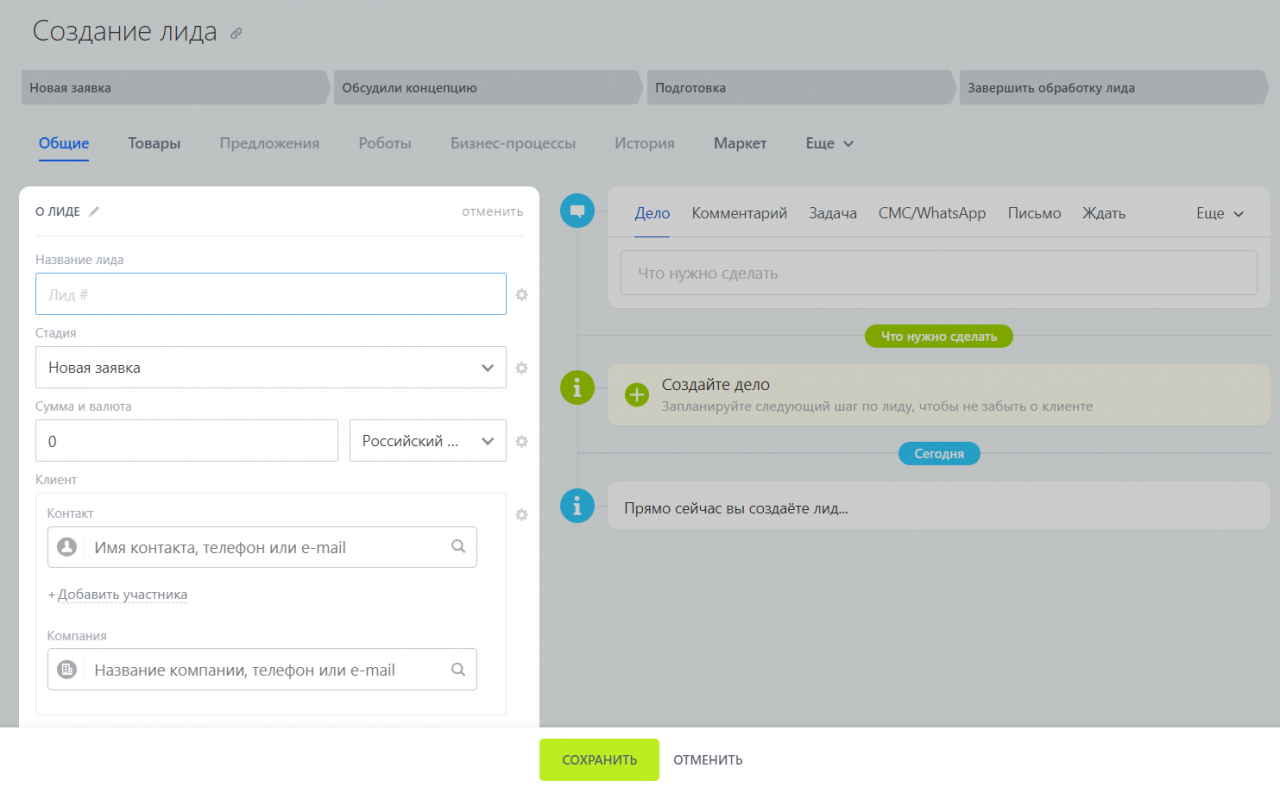Open the Предложения tab

coord(270,143)
